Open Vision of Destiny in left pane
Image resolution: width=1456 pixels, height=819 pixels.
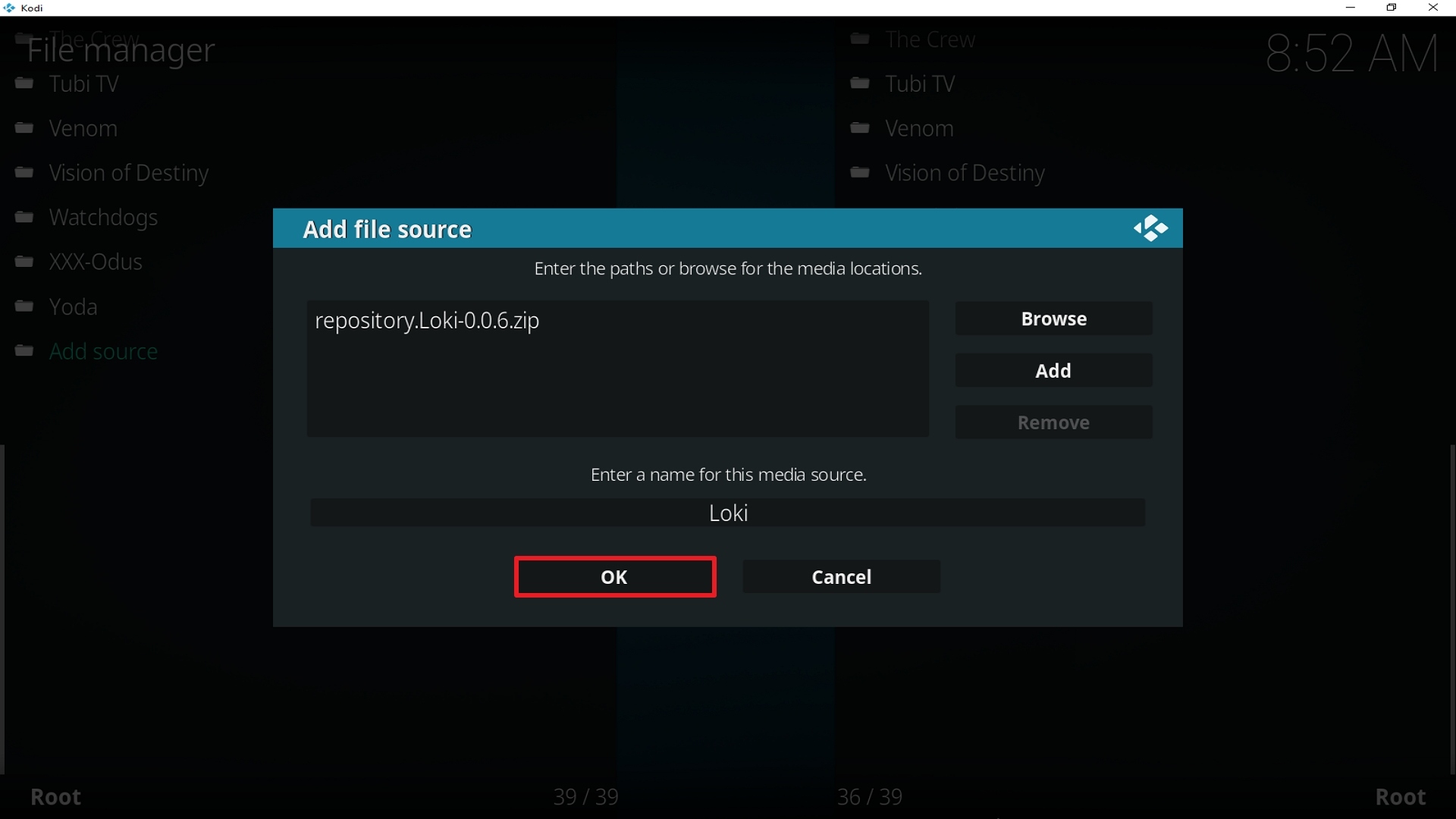pyautogui.click(x=129, y=173)
